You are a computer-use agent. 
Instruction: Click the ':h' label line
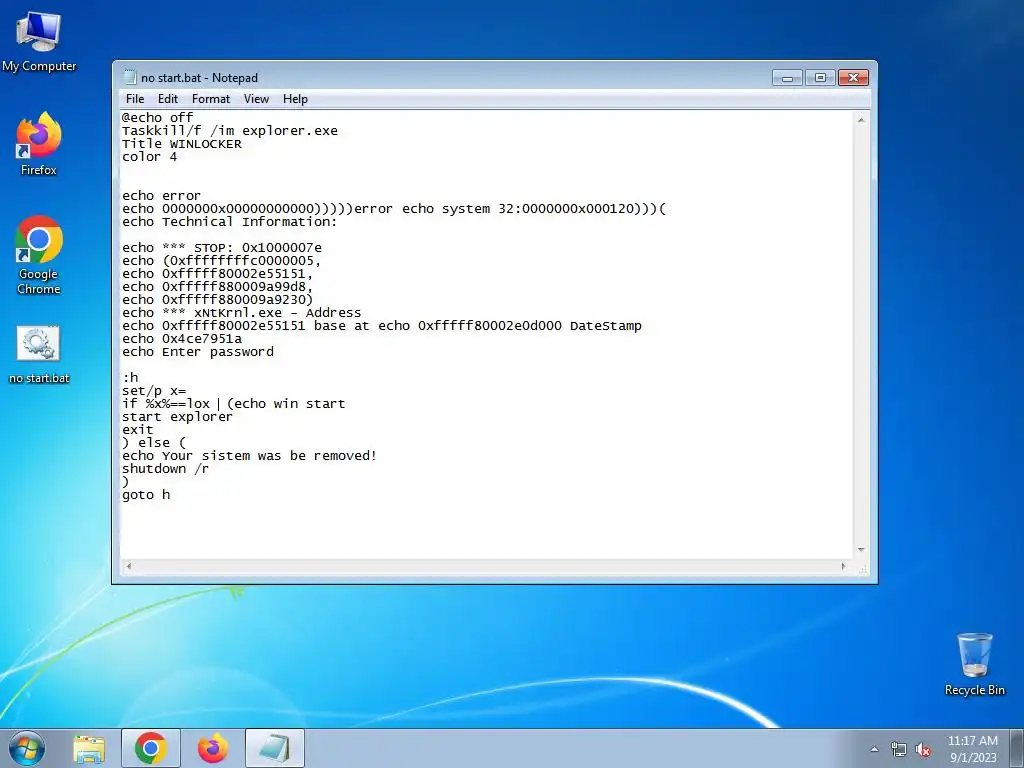pos(130,377)
